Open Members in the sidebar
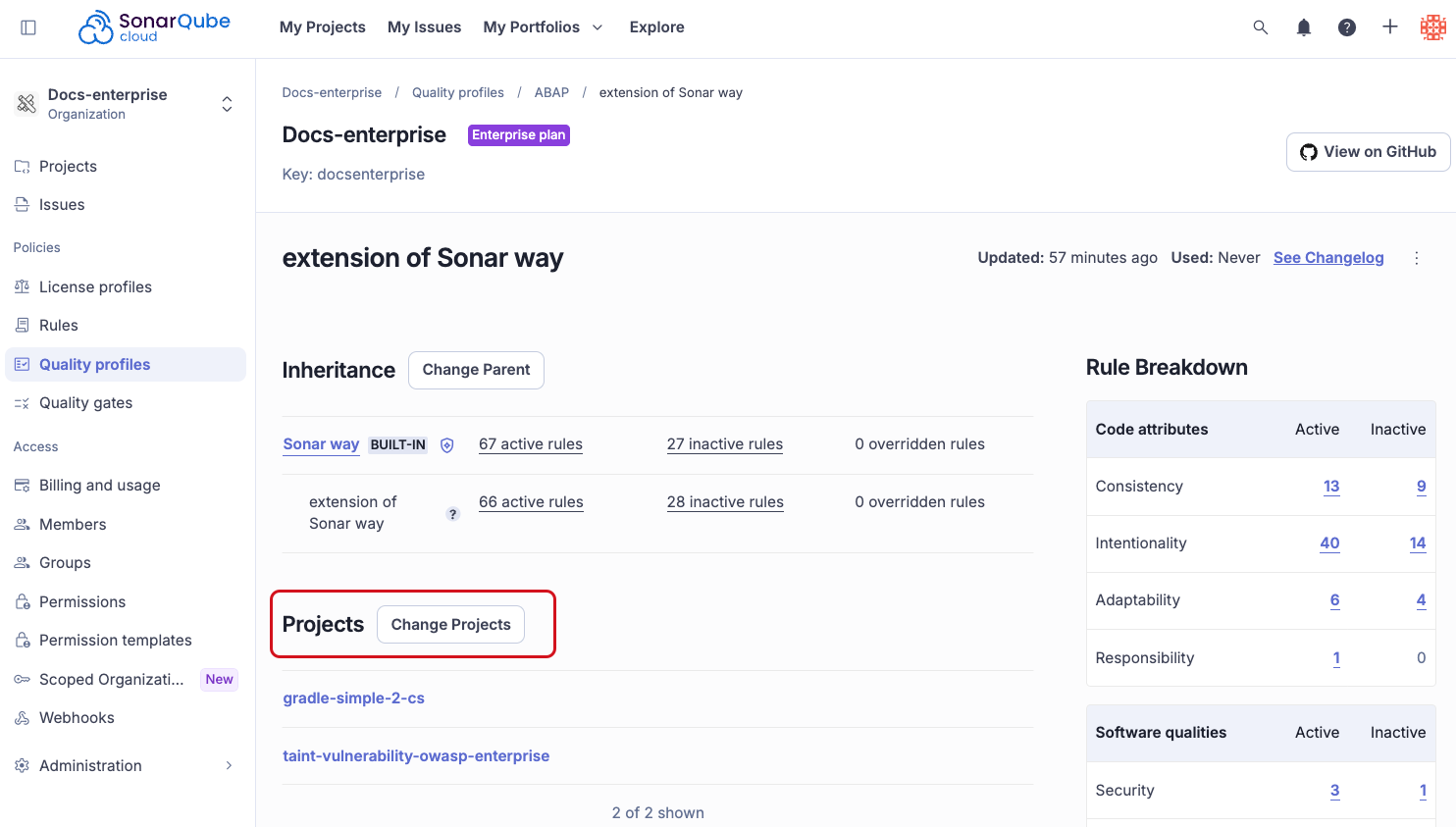The height and width of the screenshot is (827, 1456). [x=126, y=525]
